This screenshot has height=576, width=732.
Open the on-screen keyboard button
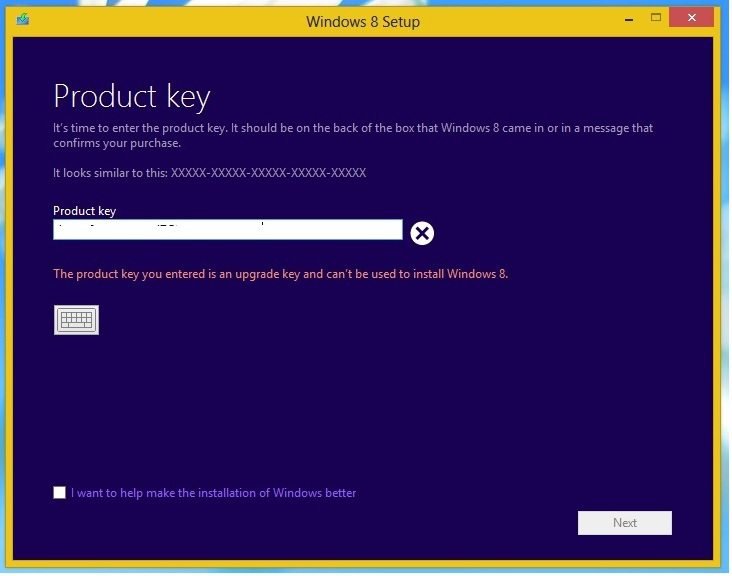coord(76,320)
